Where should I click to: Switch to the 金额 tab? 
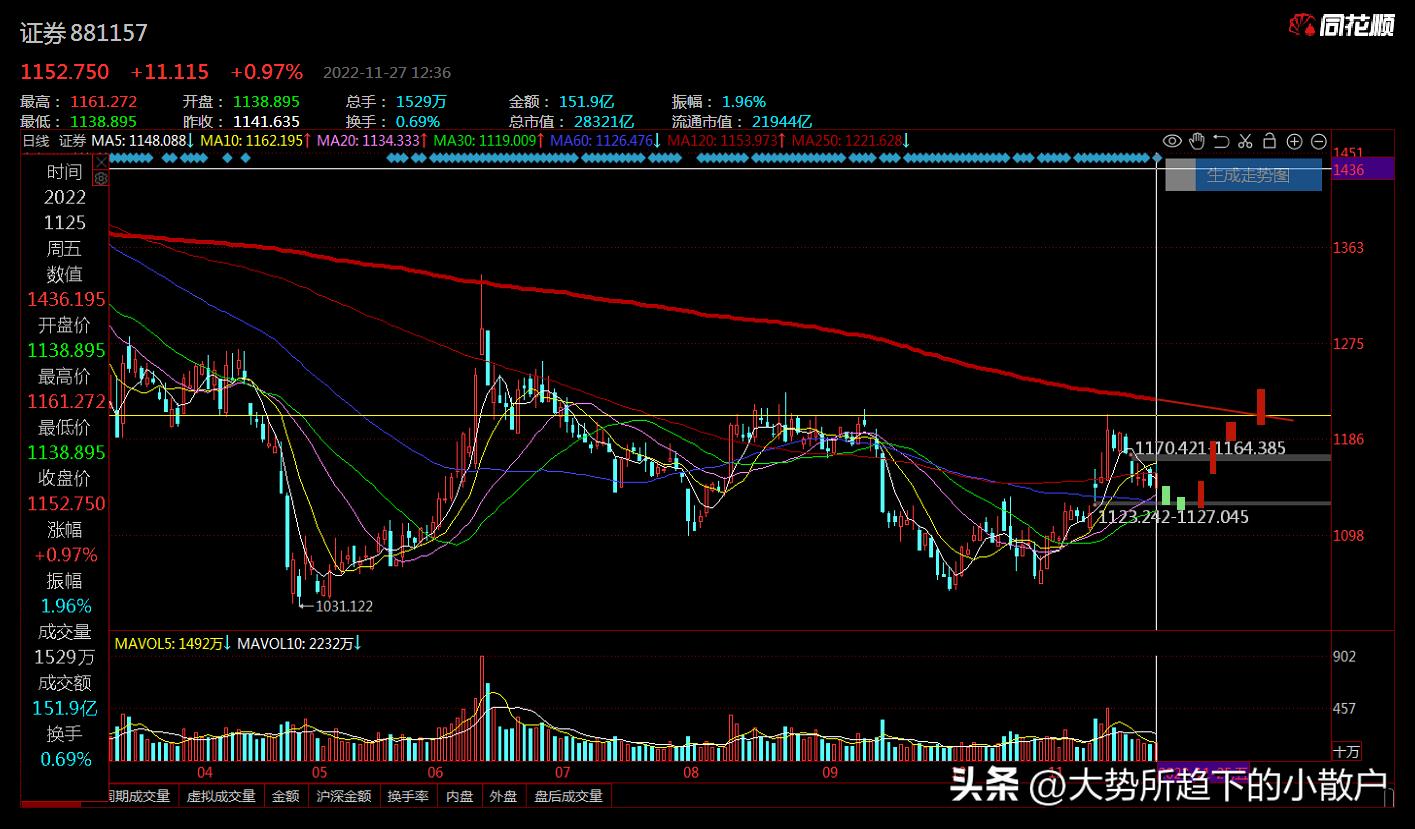pos(285,796)
